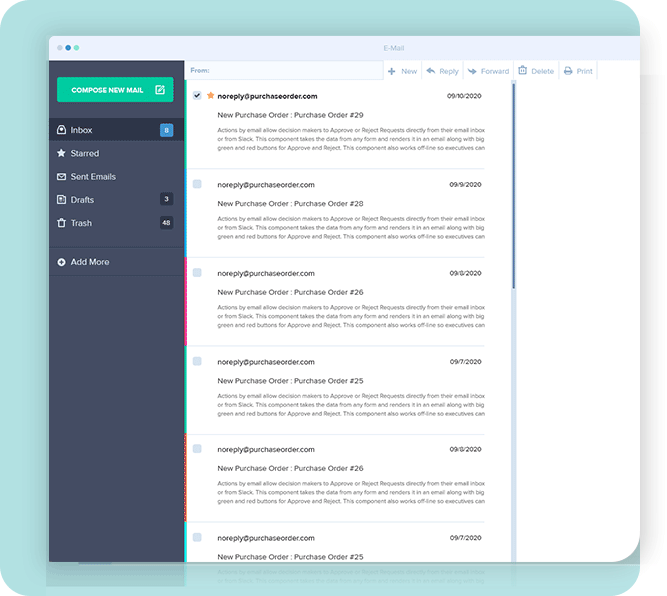667x596 pixels.
Task: Click the Drafts count badge 3
Action: (166, 199)
